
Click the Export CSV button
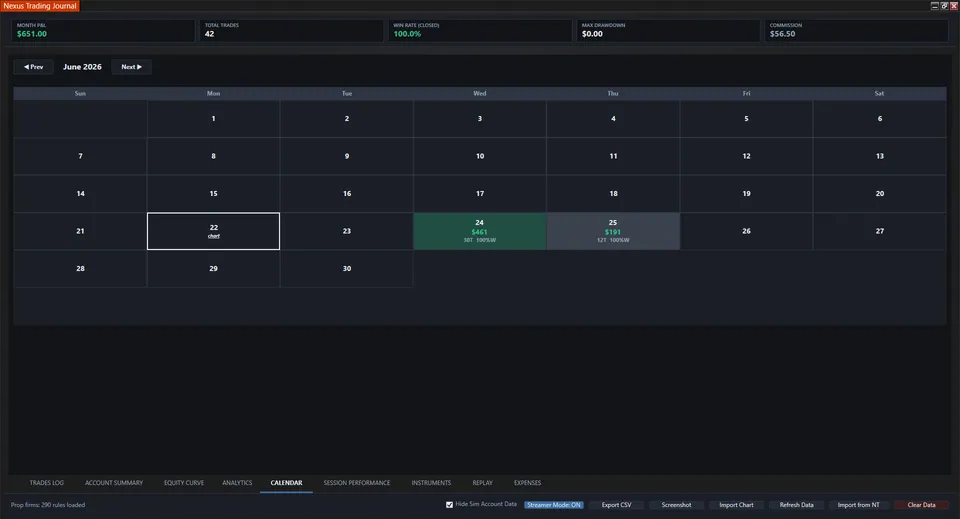pos(616,505)
